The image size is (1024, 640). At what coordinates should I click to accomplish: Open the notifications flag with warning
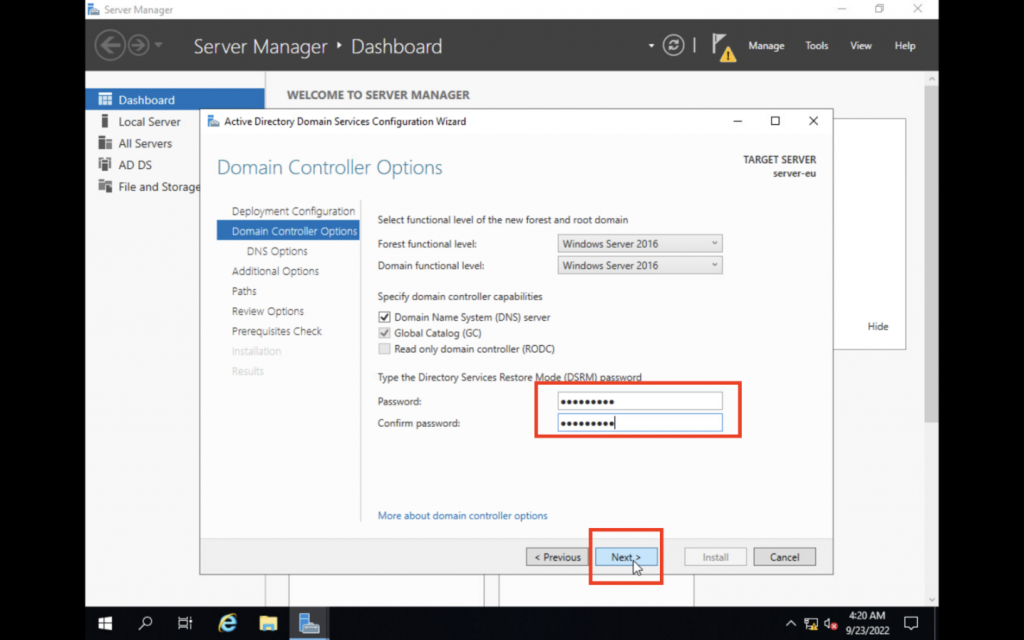[x=722, y=46]
